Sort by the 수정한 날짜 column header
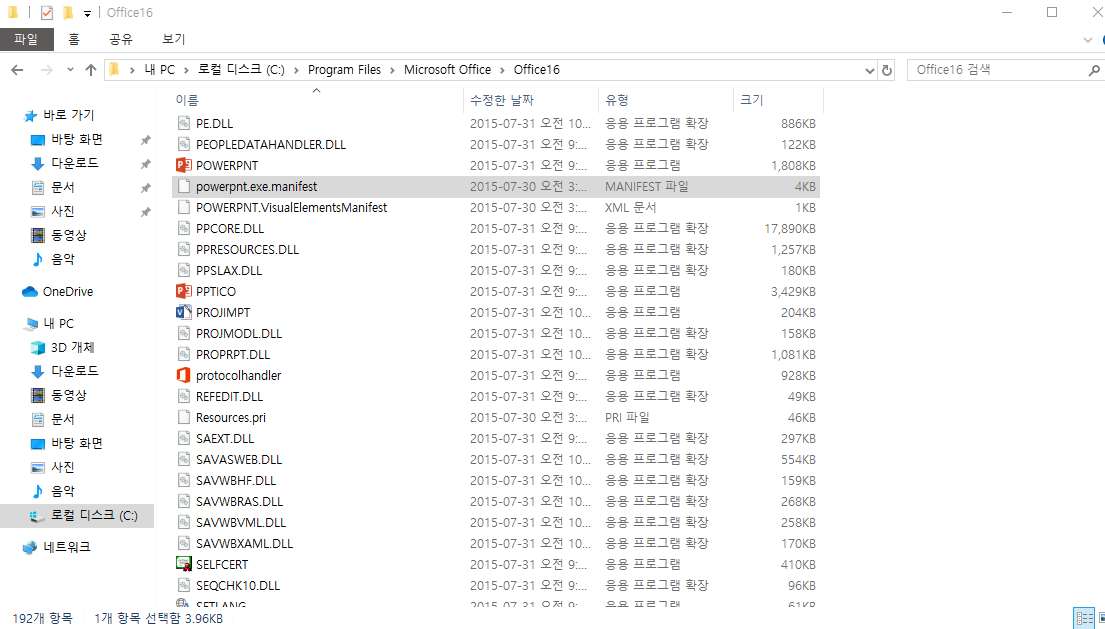 [x=531, y=100]
